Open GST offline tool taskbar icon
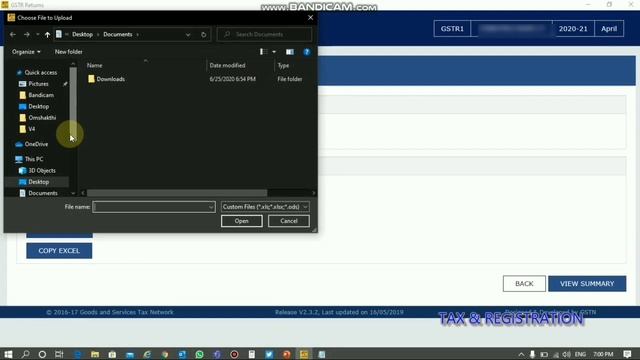This screenshot has height=360, width=640. [x=304, y=354]
